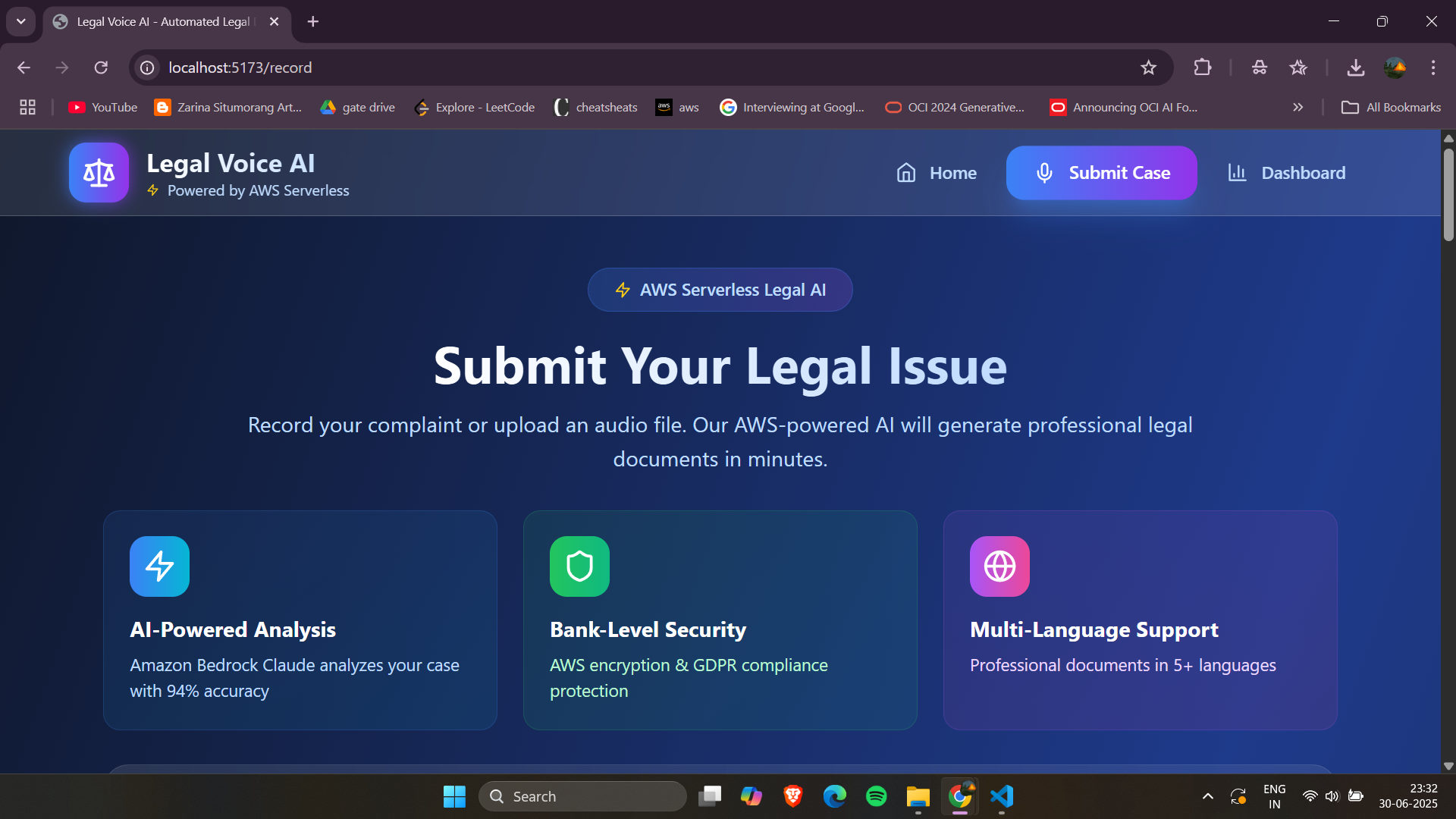Open a new browser tab

click(313, 21)
